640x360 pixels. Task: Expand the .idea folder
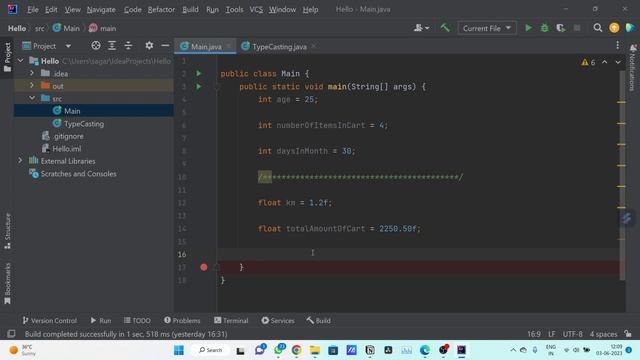point(32,73)
